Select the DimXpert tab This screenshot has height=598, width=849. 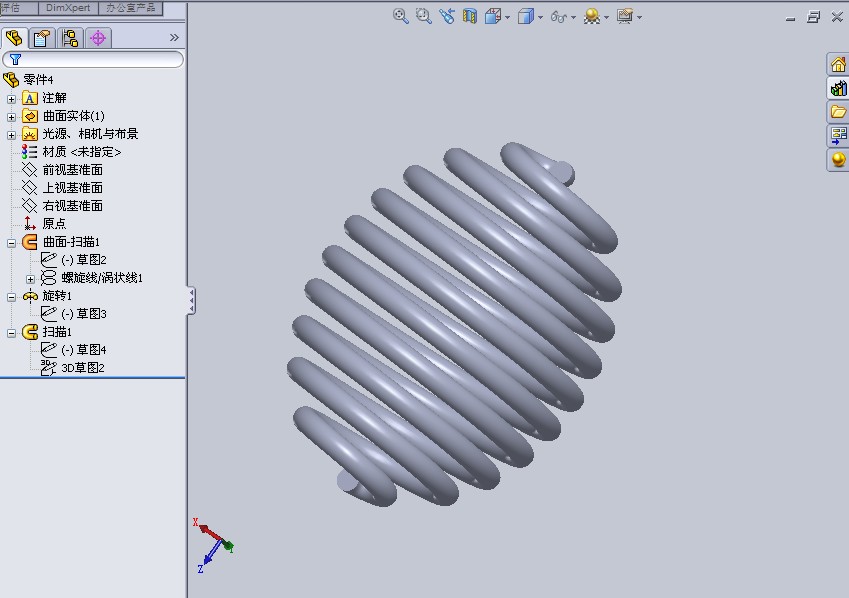click(68, 8)
